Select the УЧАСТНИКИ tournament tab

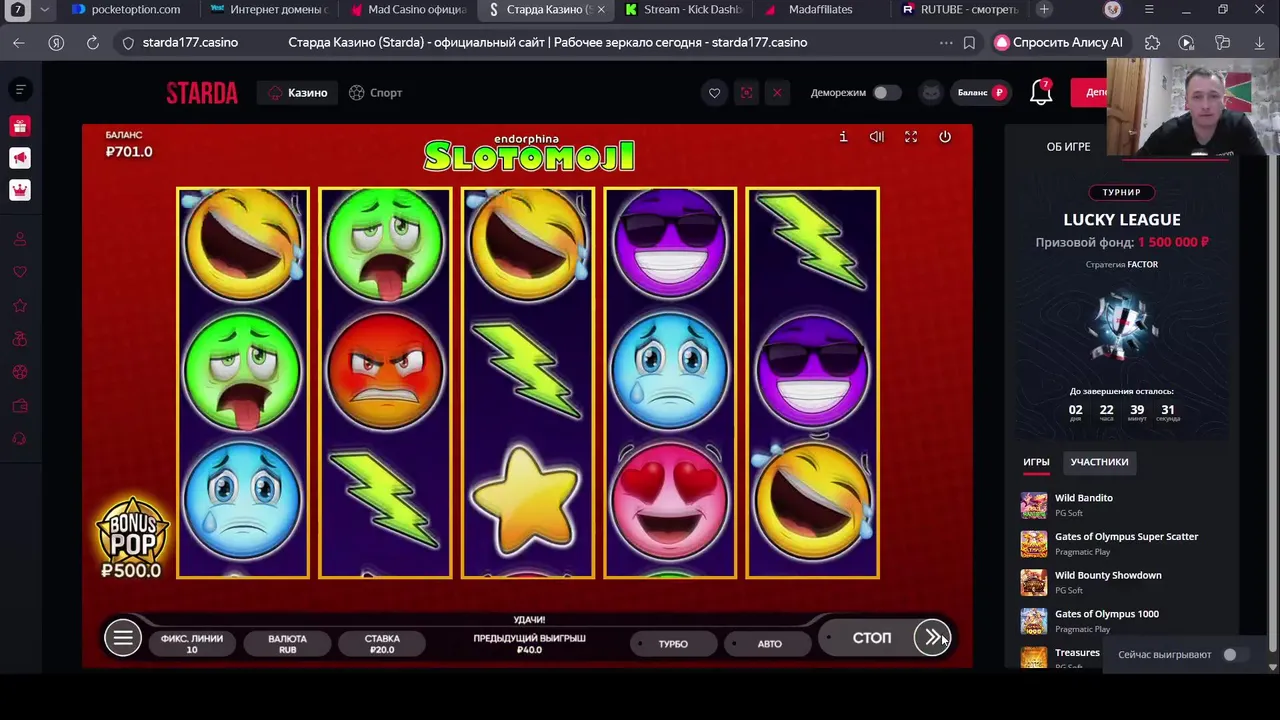1099,462
